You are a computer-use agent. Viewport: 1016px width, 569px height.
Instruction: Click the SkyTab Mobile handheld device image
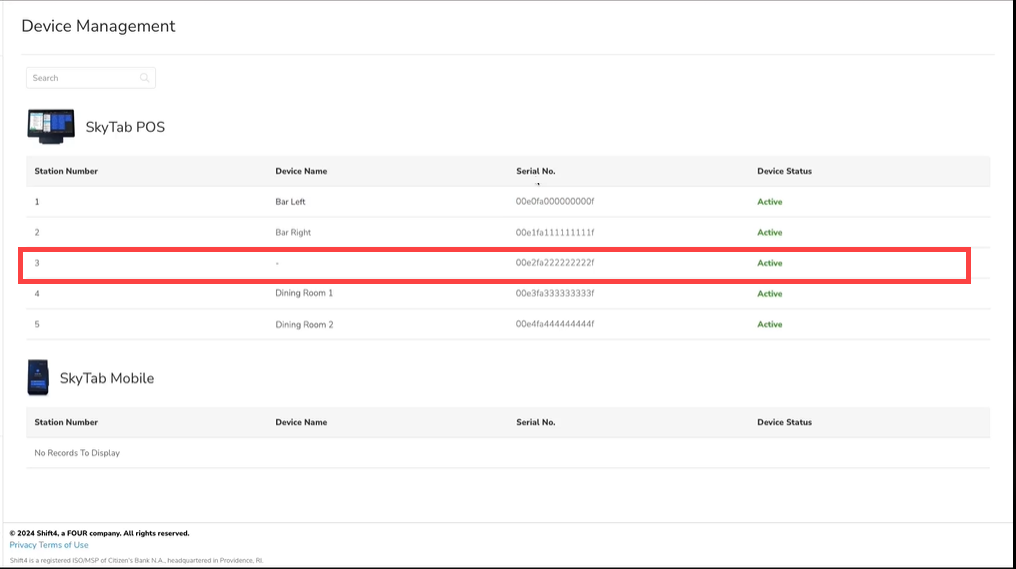[x=38, y=377]
